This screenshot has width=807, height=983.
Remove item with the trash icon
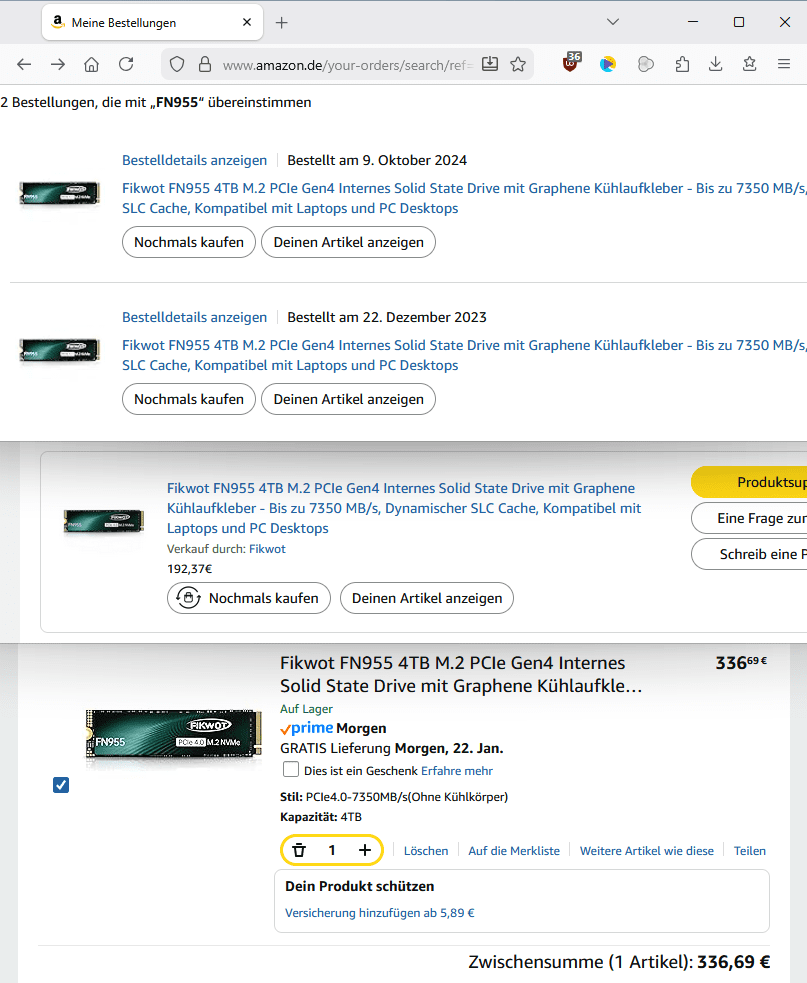(x=299, y=850)
